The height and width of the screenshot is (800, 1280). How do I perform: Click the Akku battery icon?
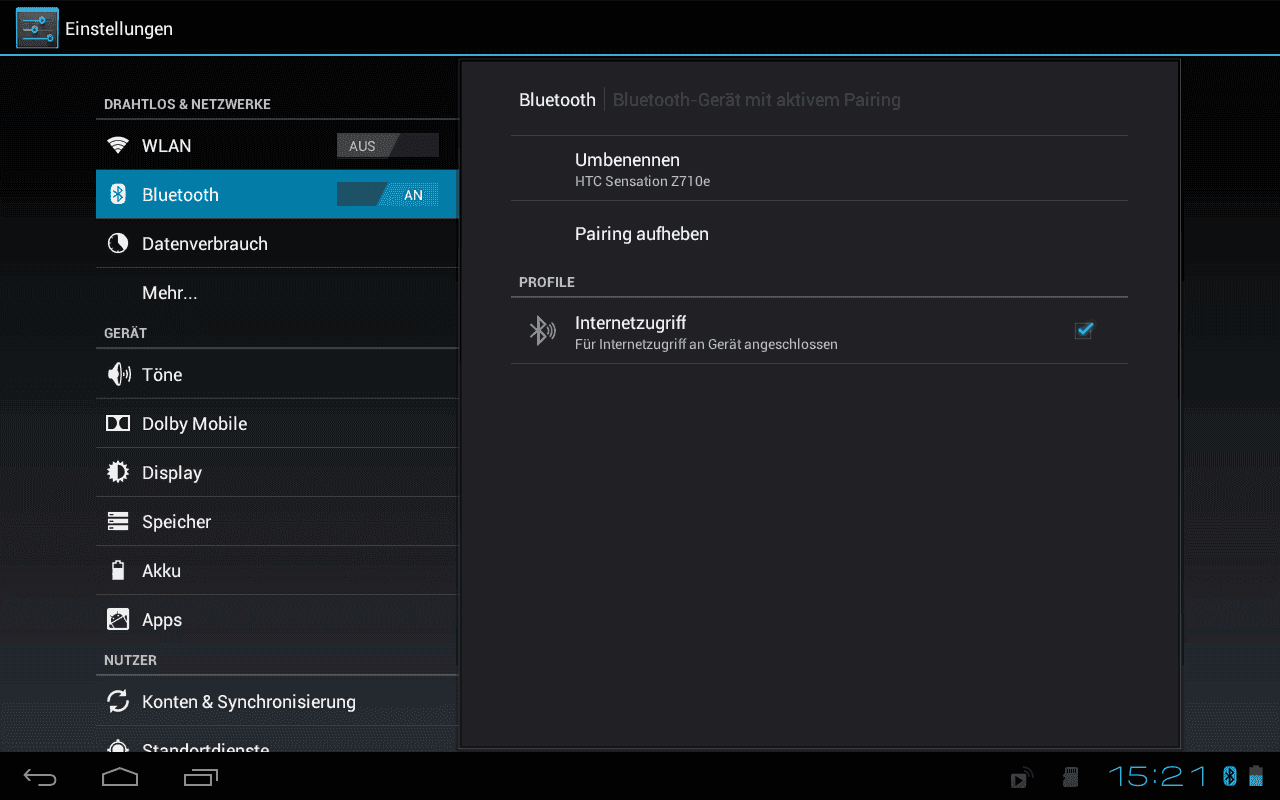point(118,571)
